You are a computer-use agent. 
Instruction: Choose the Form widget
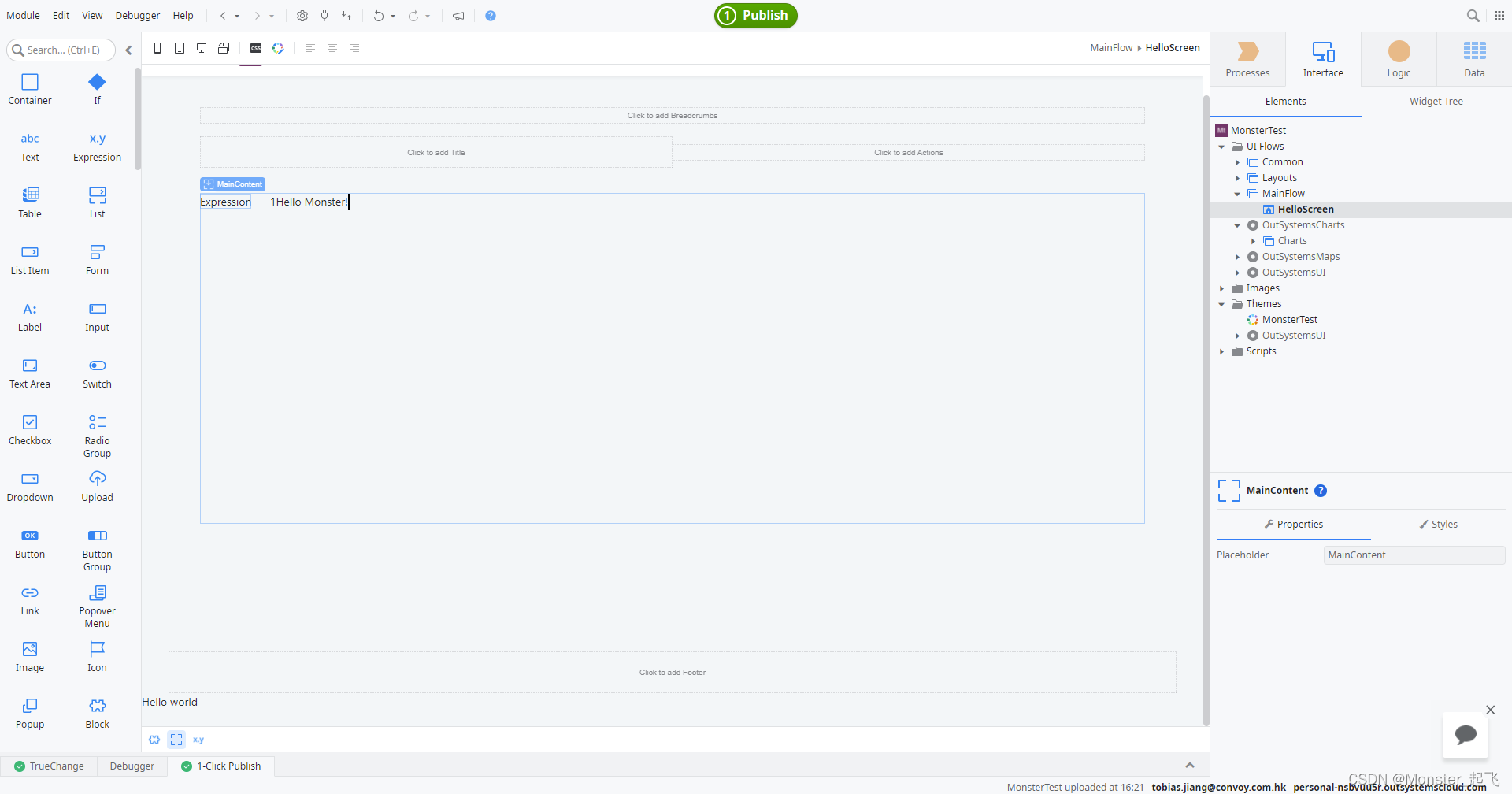coord(97,259)
